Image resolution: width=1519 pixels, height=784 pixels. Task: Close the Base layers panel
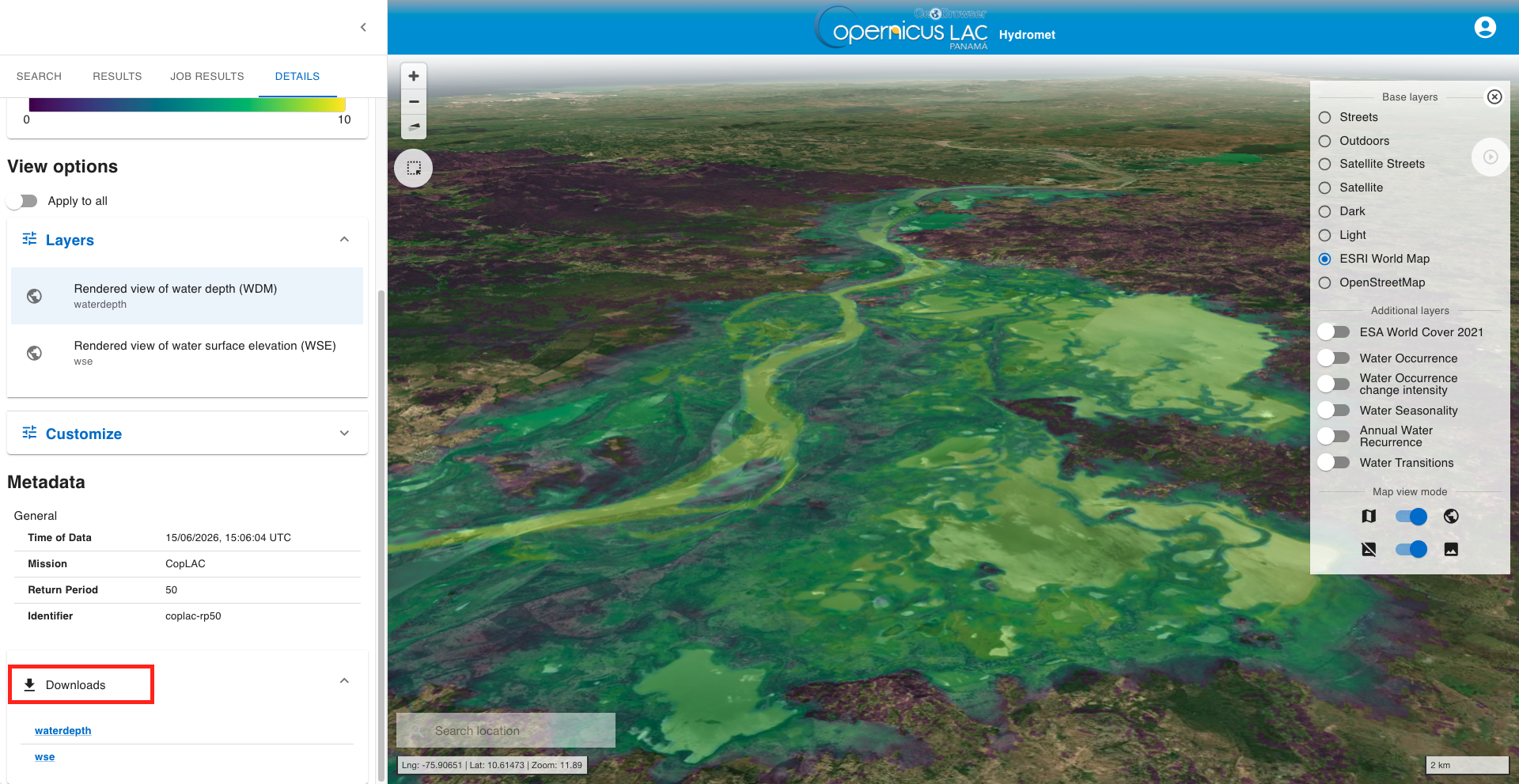pos(1494,97)
